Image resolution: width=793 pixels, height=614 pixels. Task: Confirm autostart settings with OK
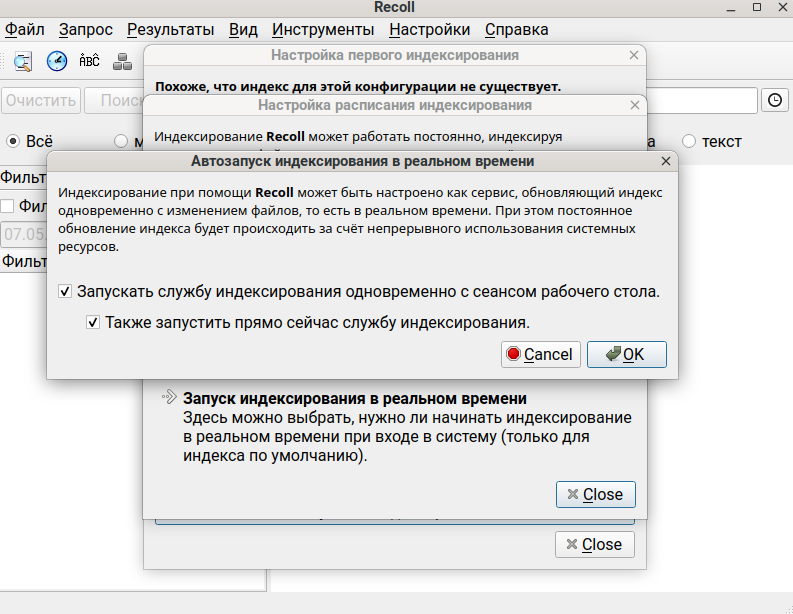(626, 354)
